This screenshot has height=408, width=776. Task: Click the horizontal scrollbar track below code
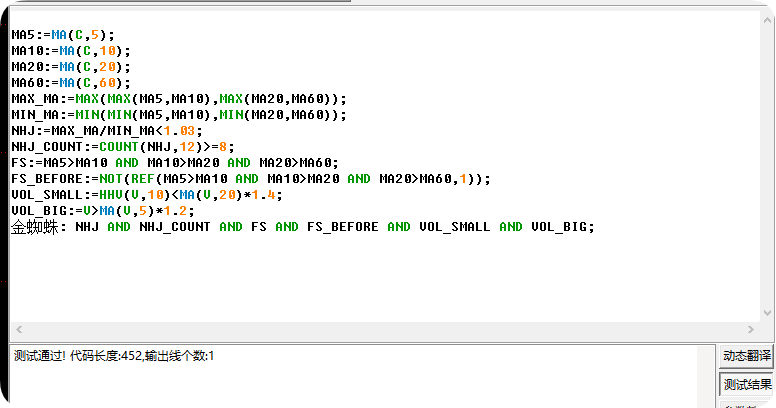tap(385, 329)
